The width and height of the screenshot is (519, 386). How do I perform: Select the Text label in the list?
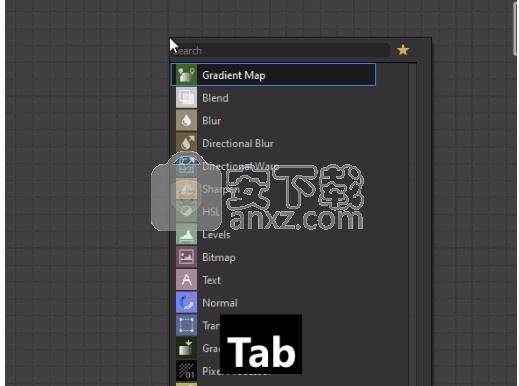(211, 280)
